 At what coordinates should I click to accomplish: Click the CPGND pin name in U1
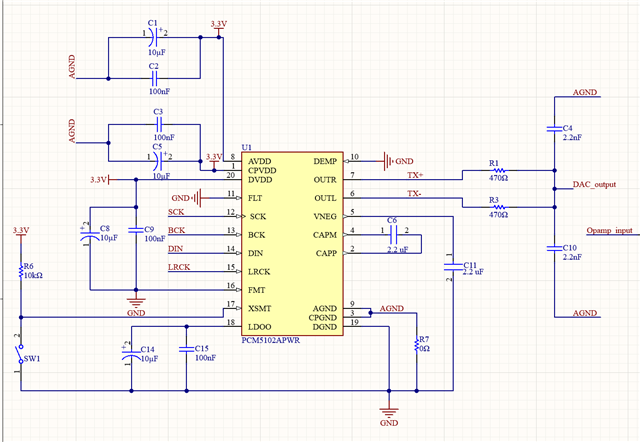point(322,318)
